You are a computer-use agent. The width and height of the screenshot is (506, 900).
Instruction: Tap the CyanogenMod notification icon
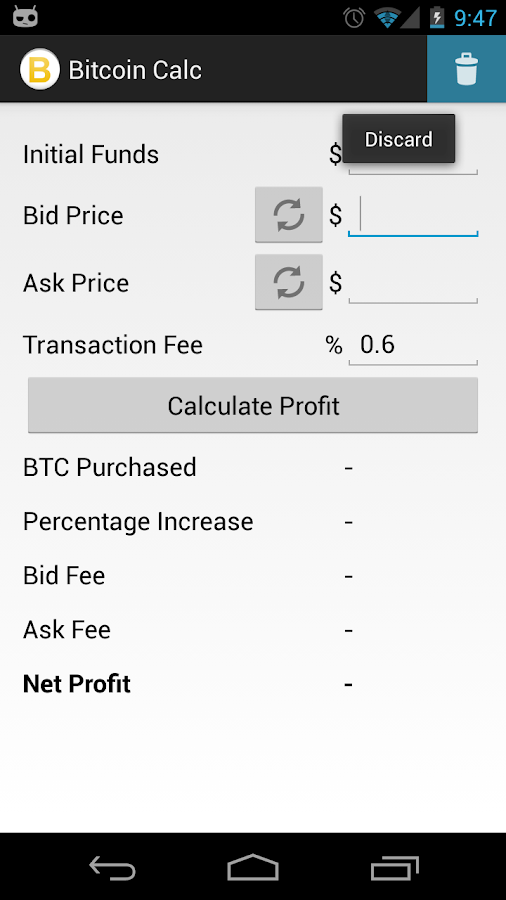pyautogui.click(x=25, y=18)
